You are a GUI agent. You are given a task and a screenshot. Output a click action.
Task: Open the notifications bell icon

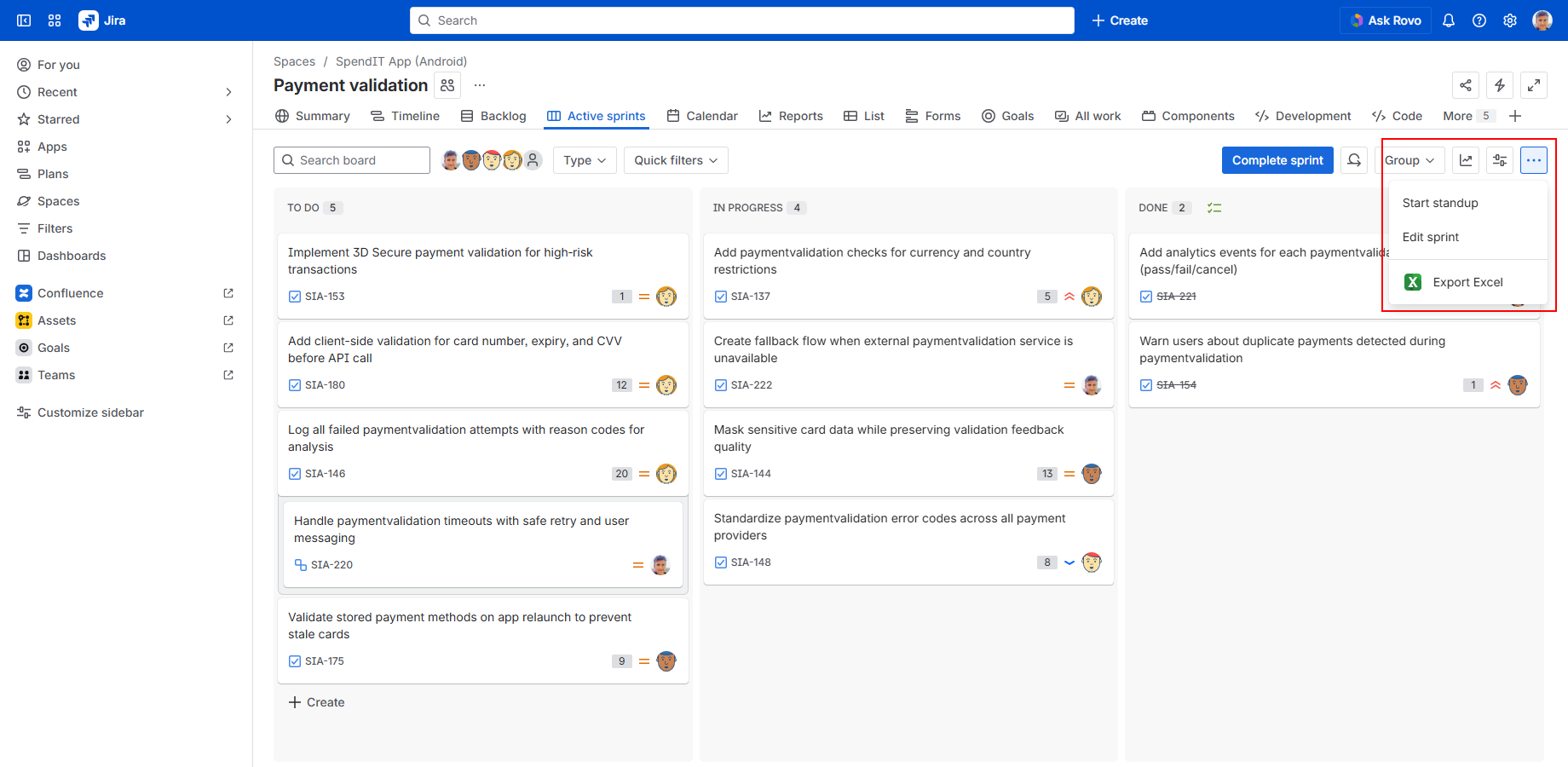click(x=1448, y=20)
